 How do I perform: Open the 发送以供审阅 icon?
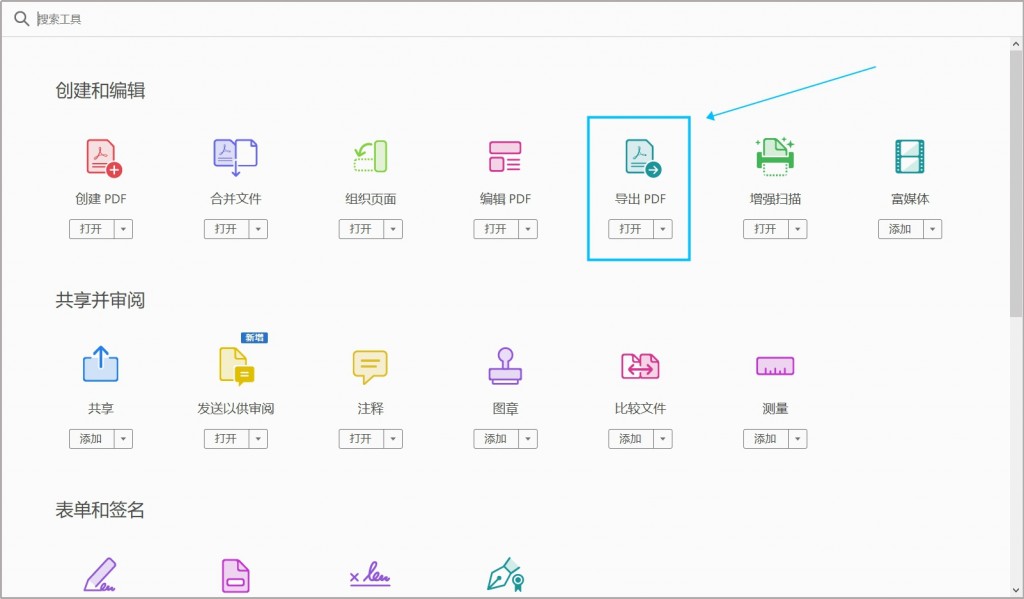pos(236,366)
